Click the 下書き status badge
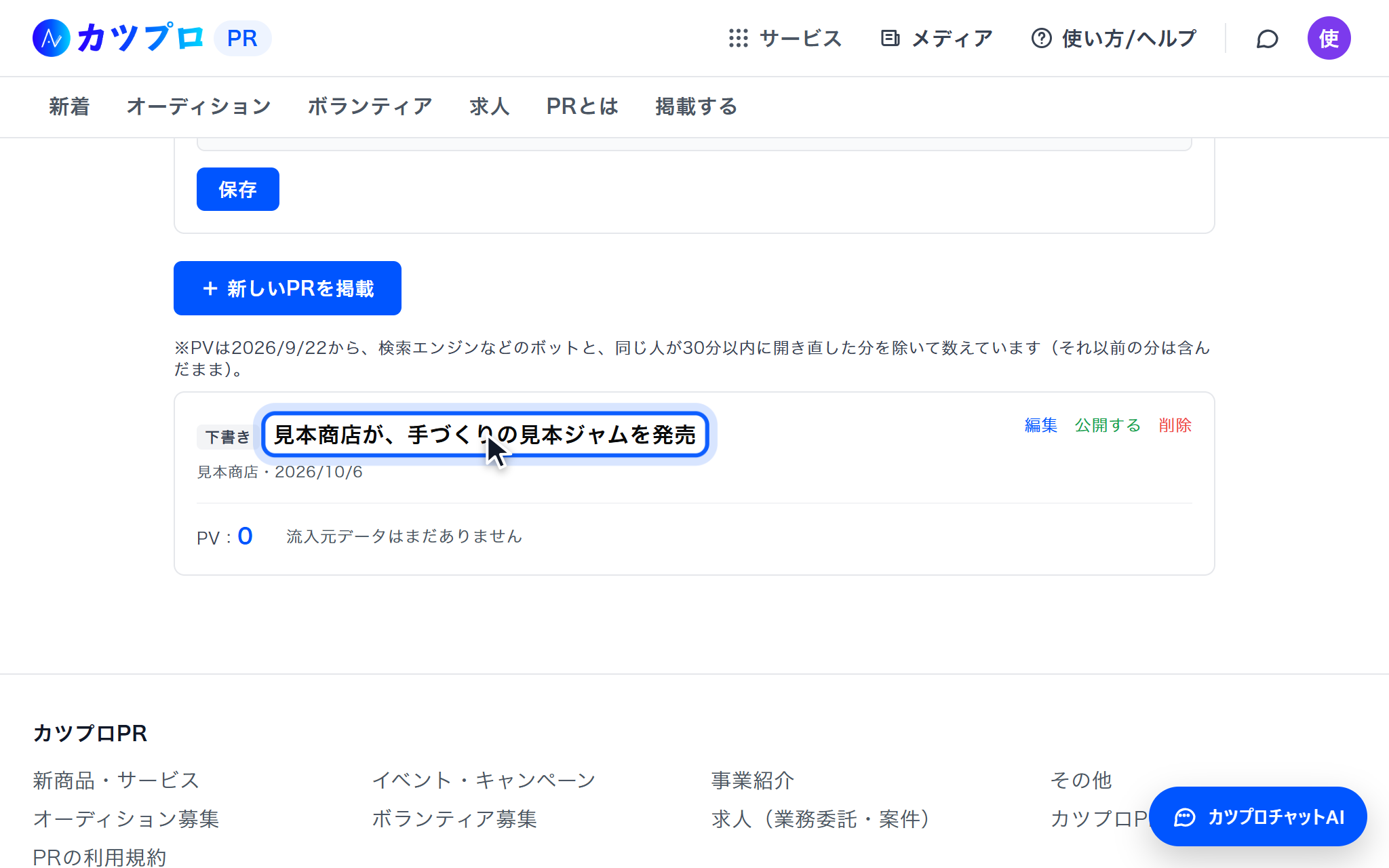Image resolution: width=1389 pixels, height=868 pixels. (227, 437)
